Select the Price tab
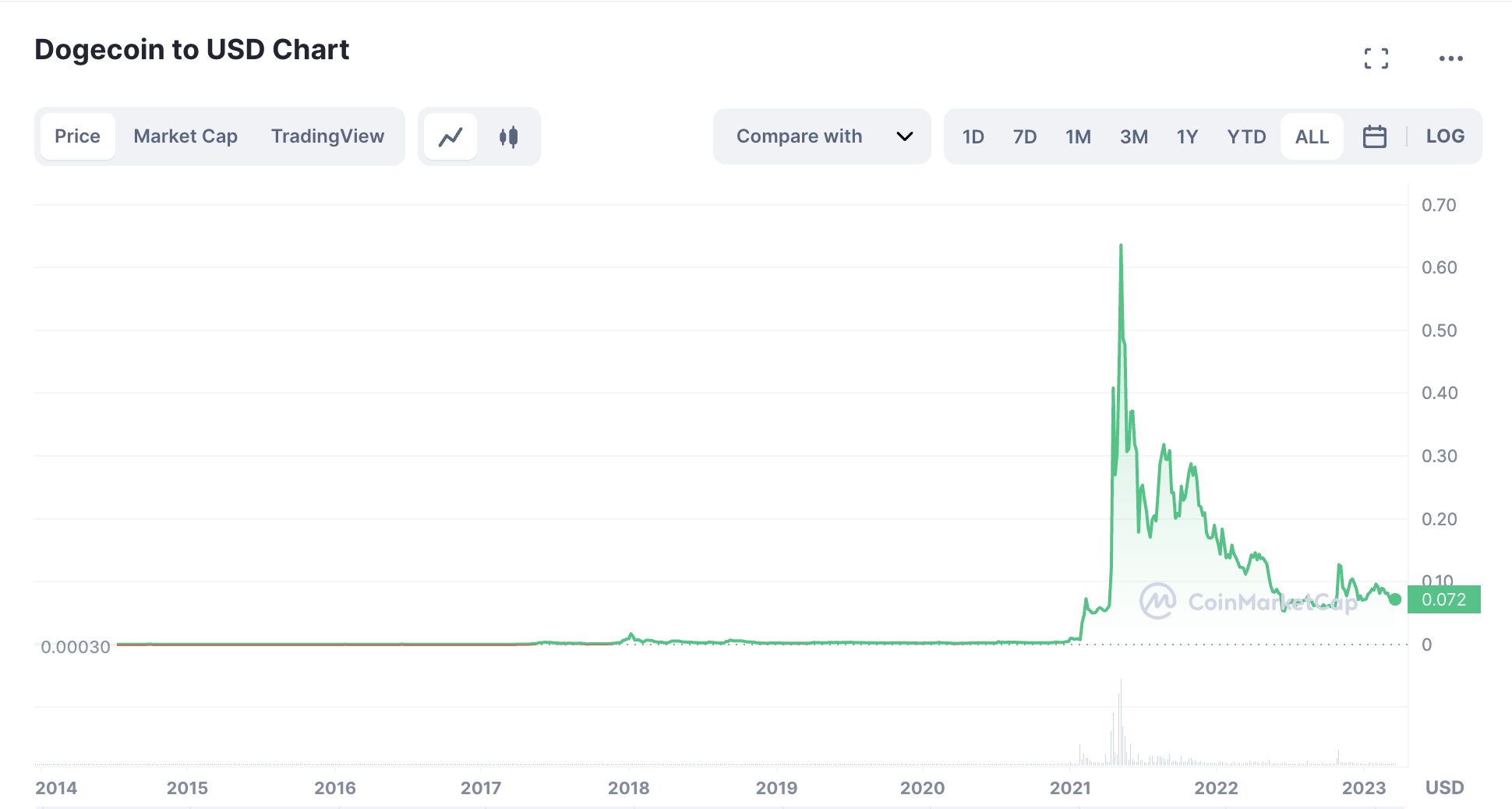 (78, 136)
